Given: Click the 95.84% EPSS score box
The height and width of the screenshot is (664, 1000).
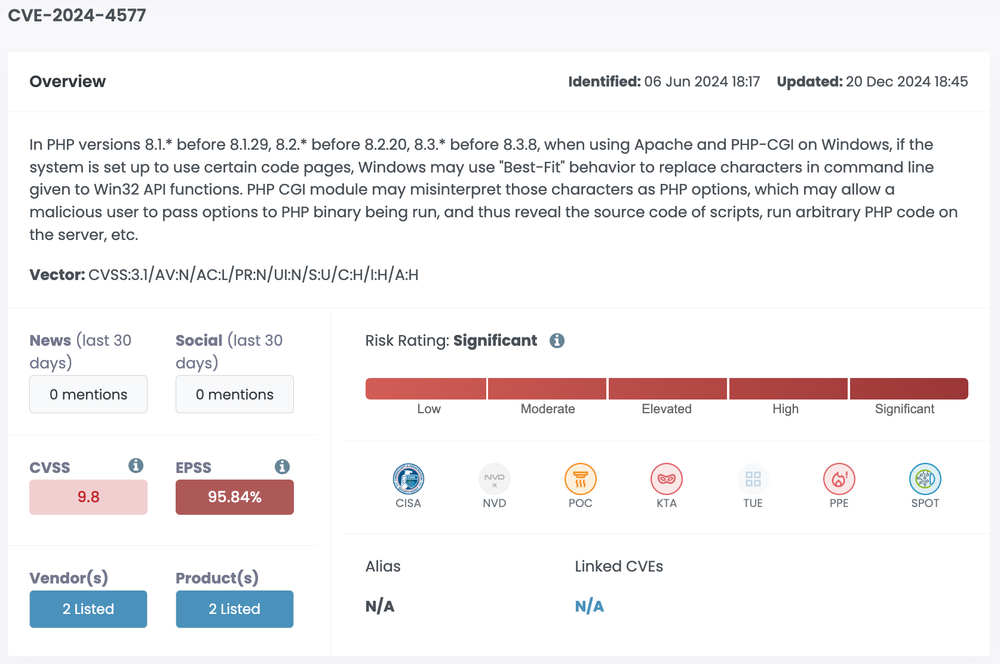Looking at the screenshot, I should (x=234, y=497).
